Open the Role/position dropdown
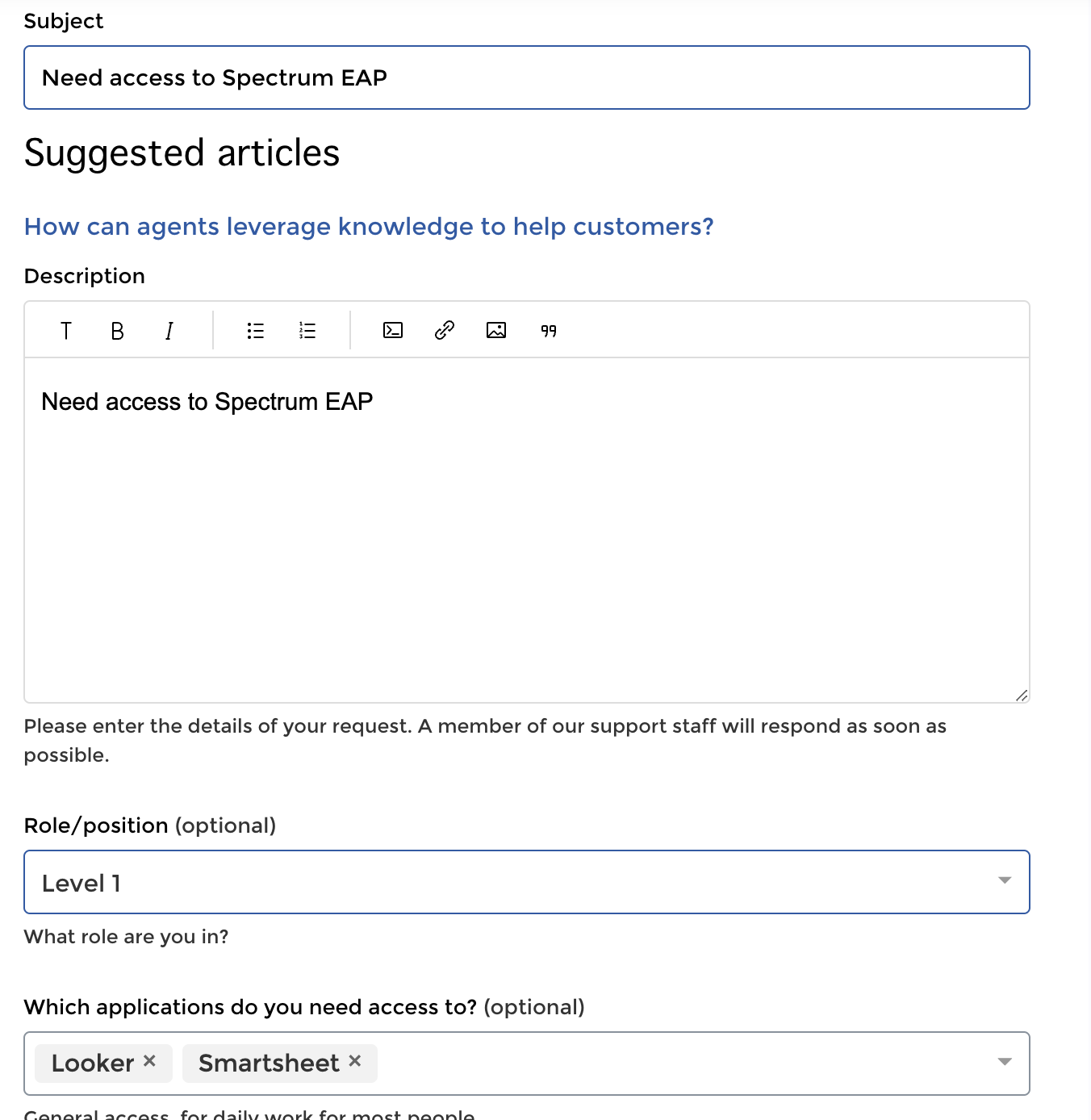This screenshot has width=1091, height=1120. pyautogui.click(x=1005, y=880)
